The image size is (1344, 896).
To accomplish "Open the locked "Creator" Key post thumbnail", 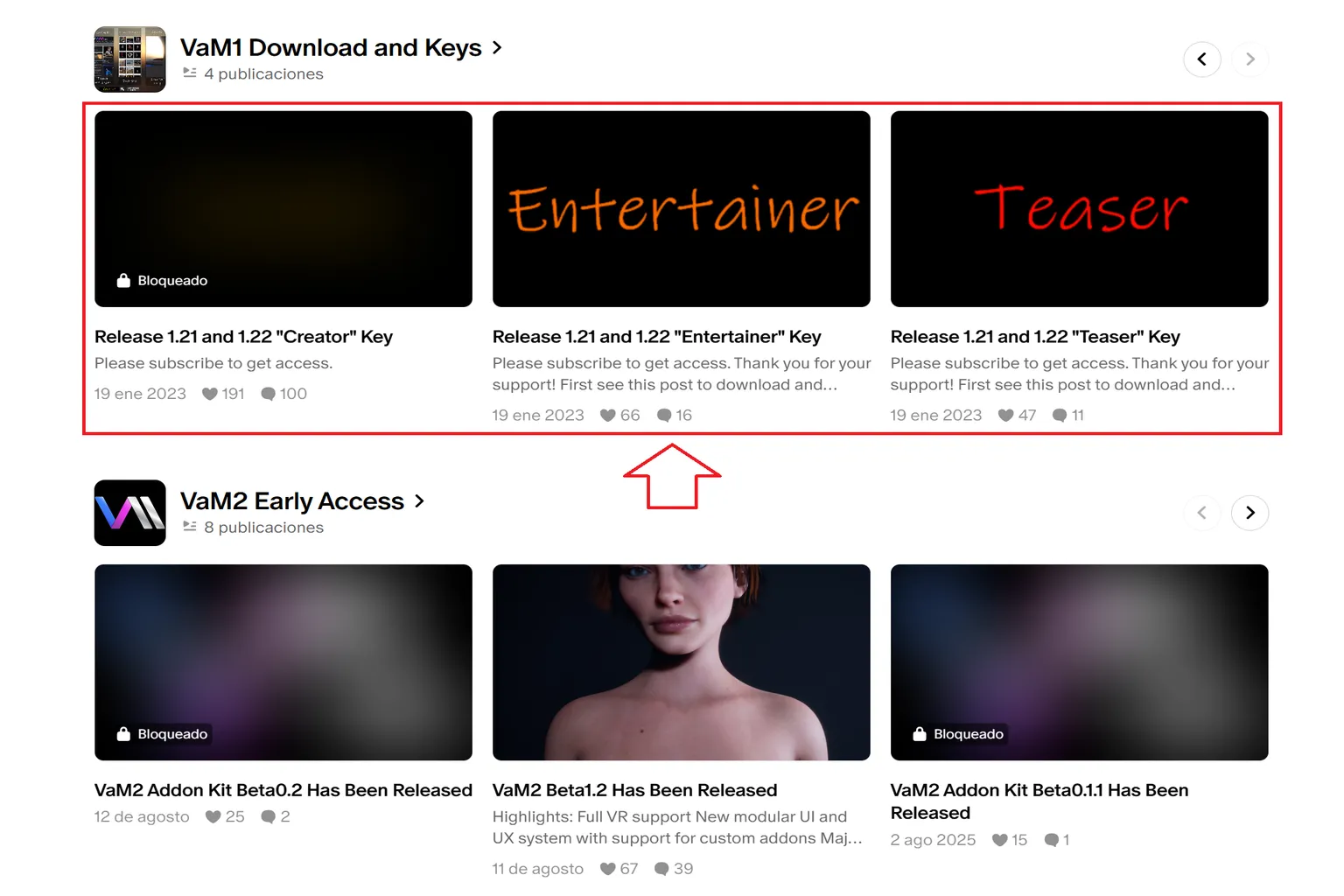I will [283, 209].
